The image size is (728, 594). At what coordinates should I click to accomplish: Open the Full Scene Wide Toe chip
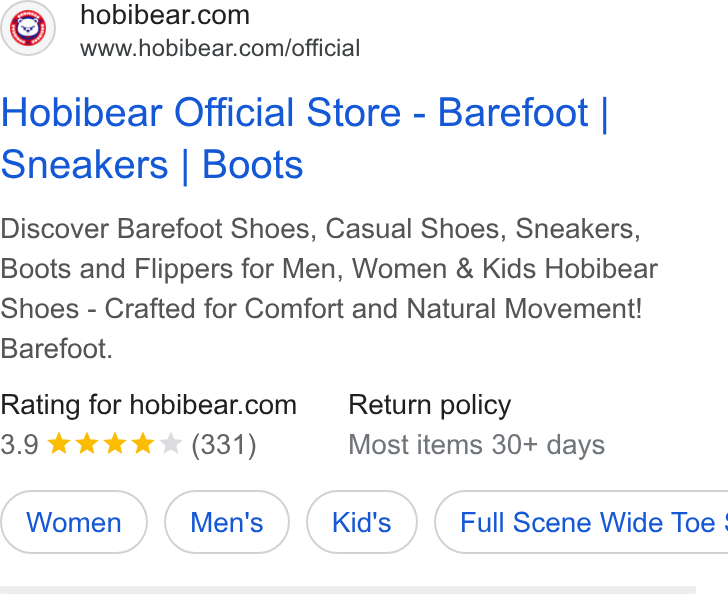pos(581,522)
